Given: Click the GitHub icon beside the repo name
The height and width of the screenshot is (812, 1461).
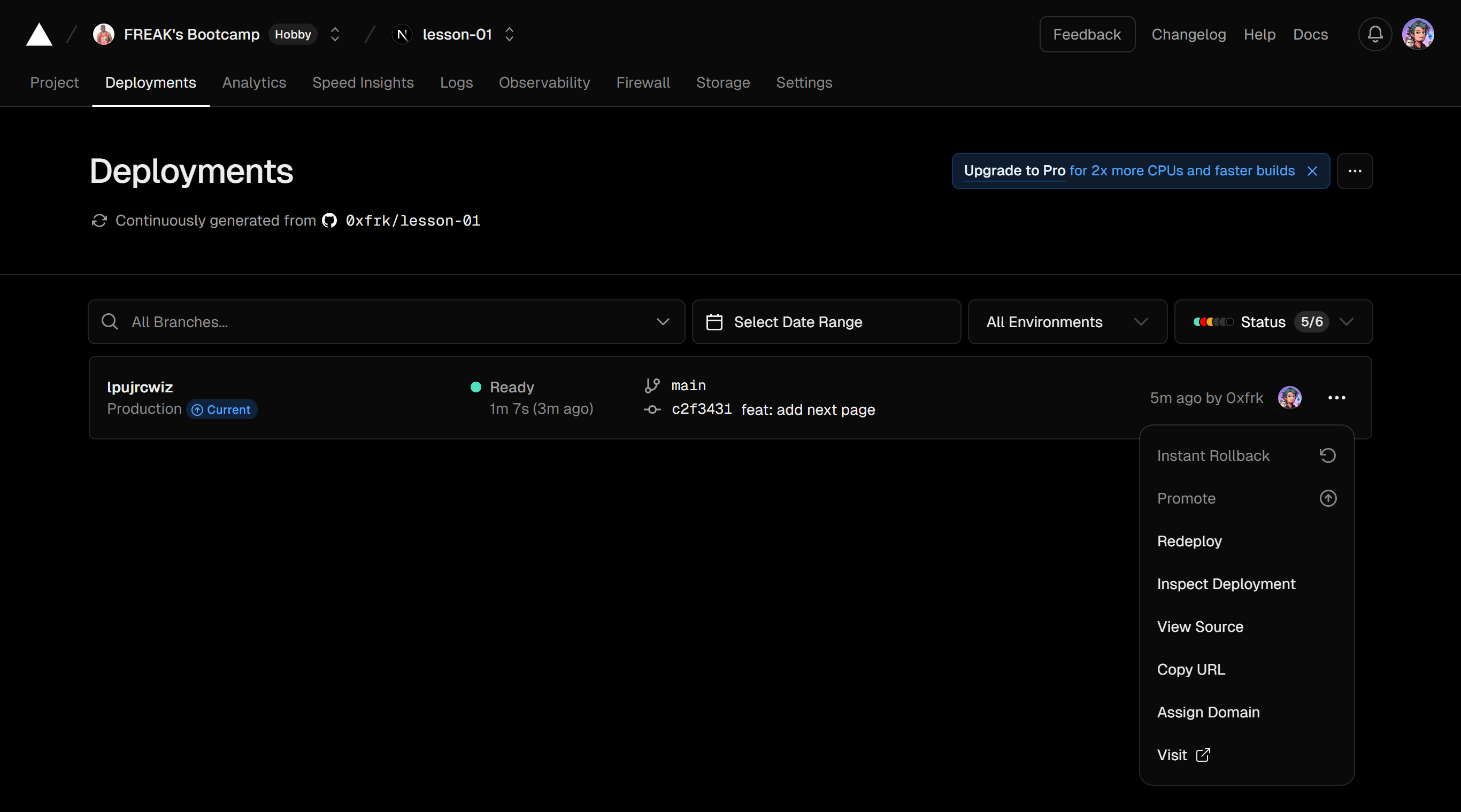Looking at the screenshot, I should tap(329, 221).
